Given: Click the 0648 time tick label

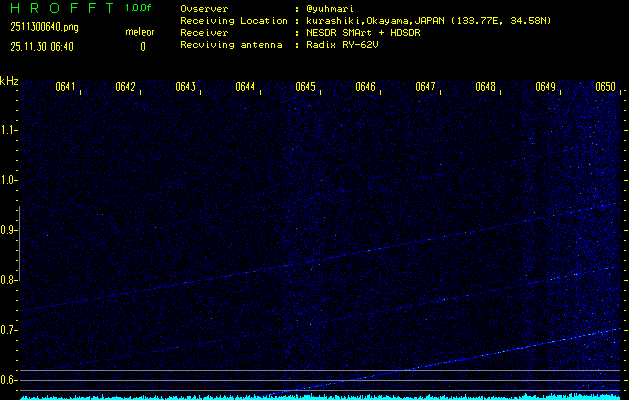Looking at the screenshot, I should 485,87.
